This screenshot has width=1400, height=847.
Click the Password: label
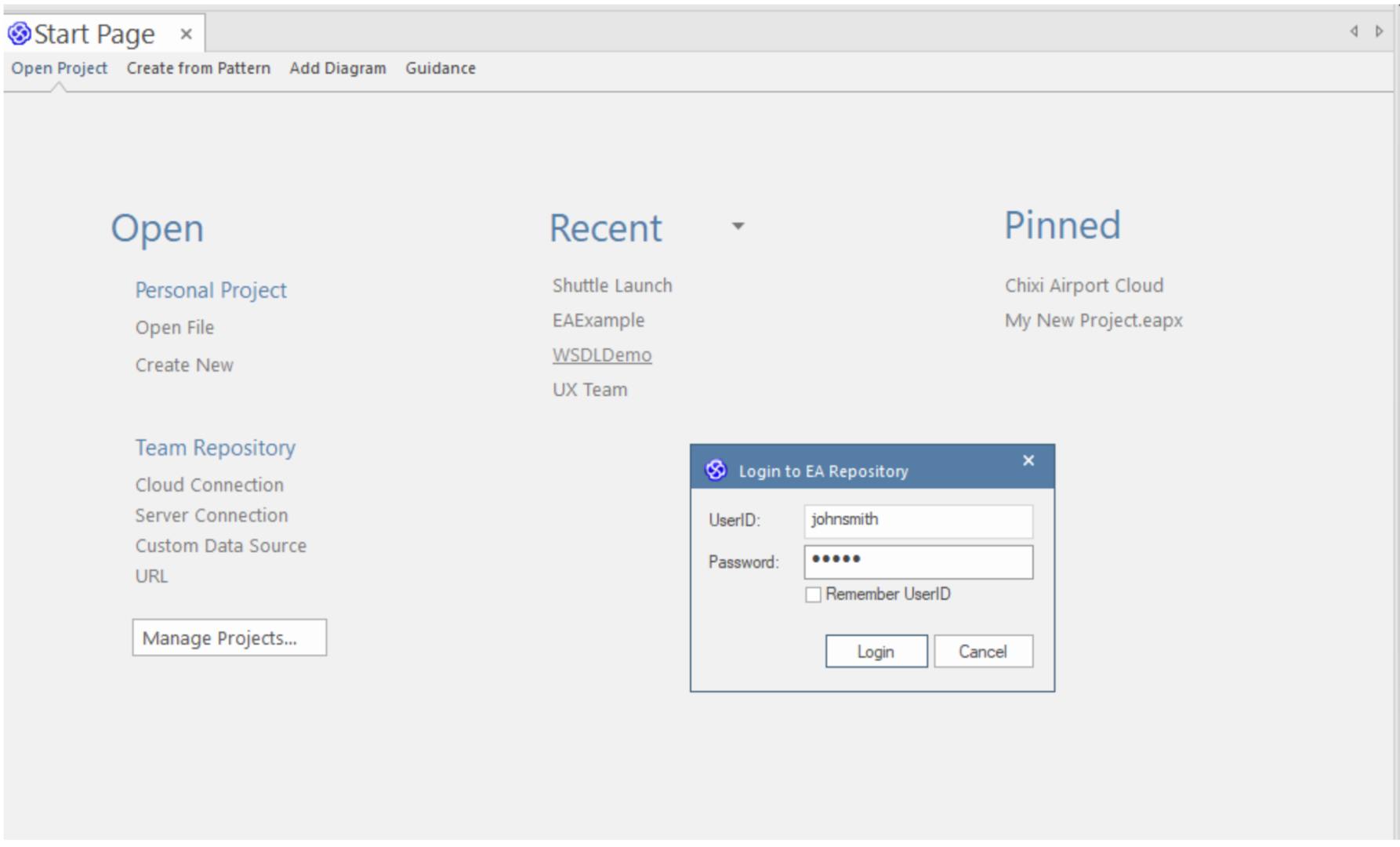pos(743,562)
